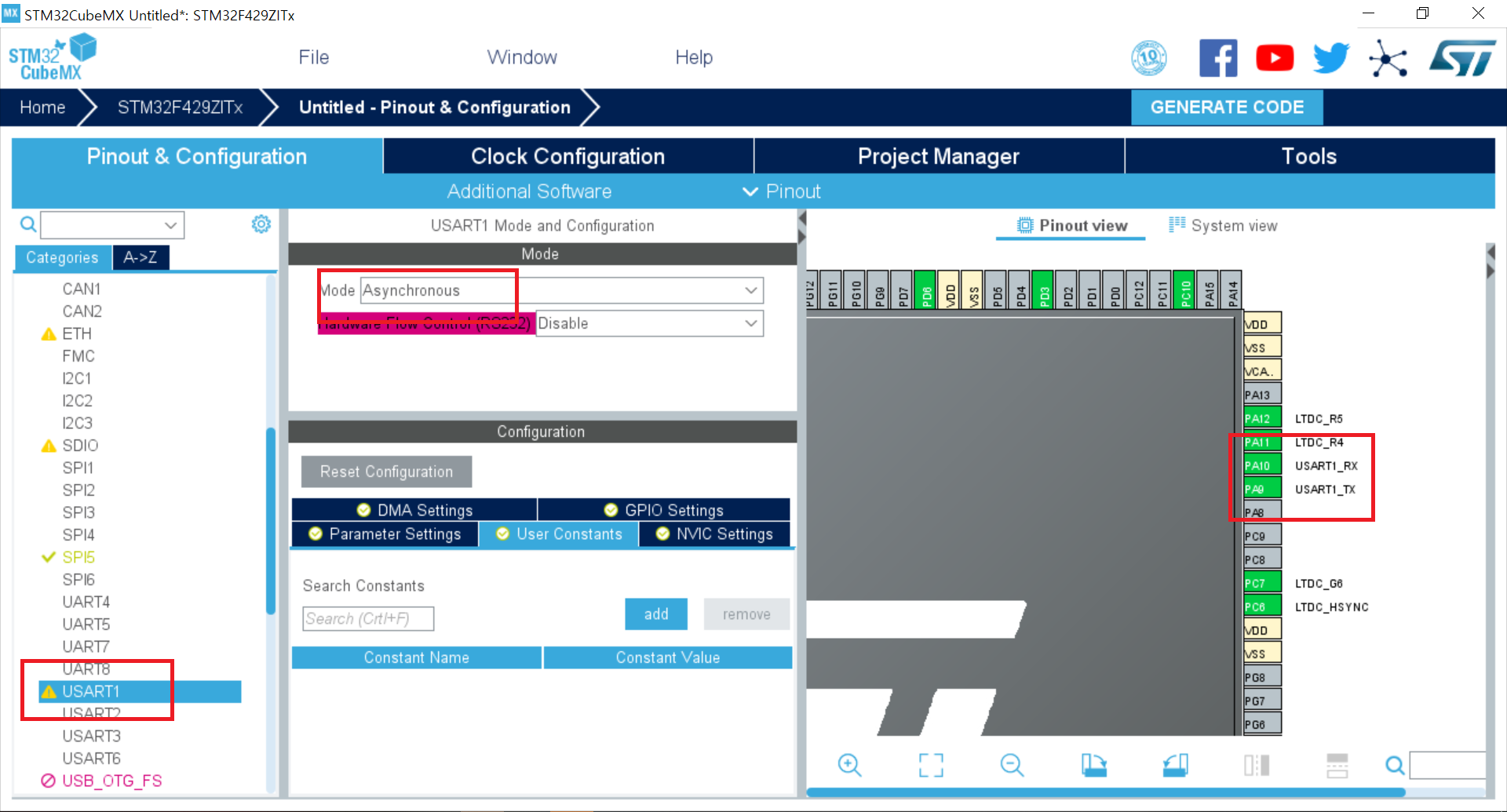The image size is (1507, 812).
Task: Go to Home breadcrumb
Action: [x=42, y=107]
